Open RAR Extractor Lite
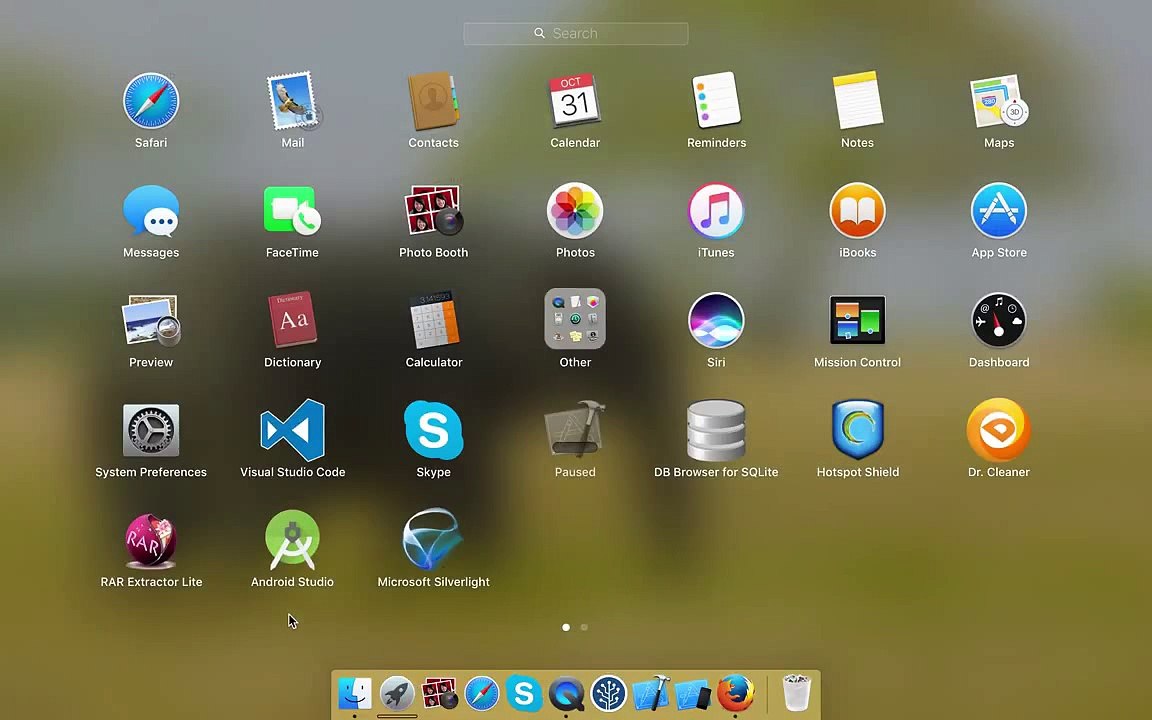Image resolution: width=1152 pixels, height=720 pixels. pyautogui.click(x=151, y=541)
